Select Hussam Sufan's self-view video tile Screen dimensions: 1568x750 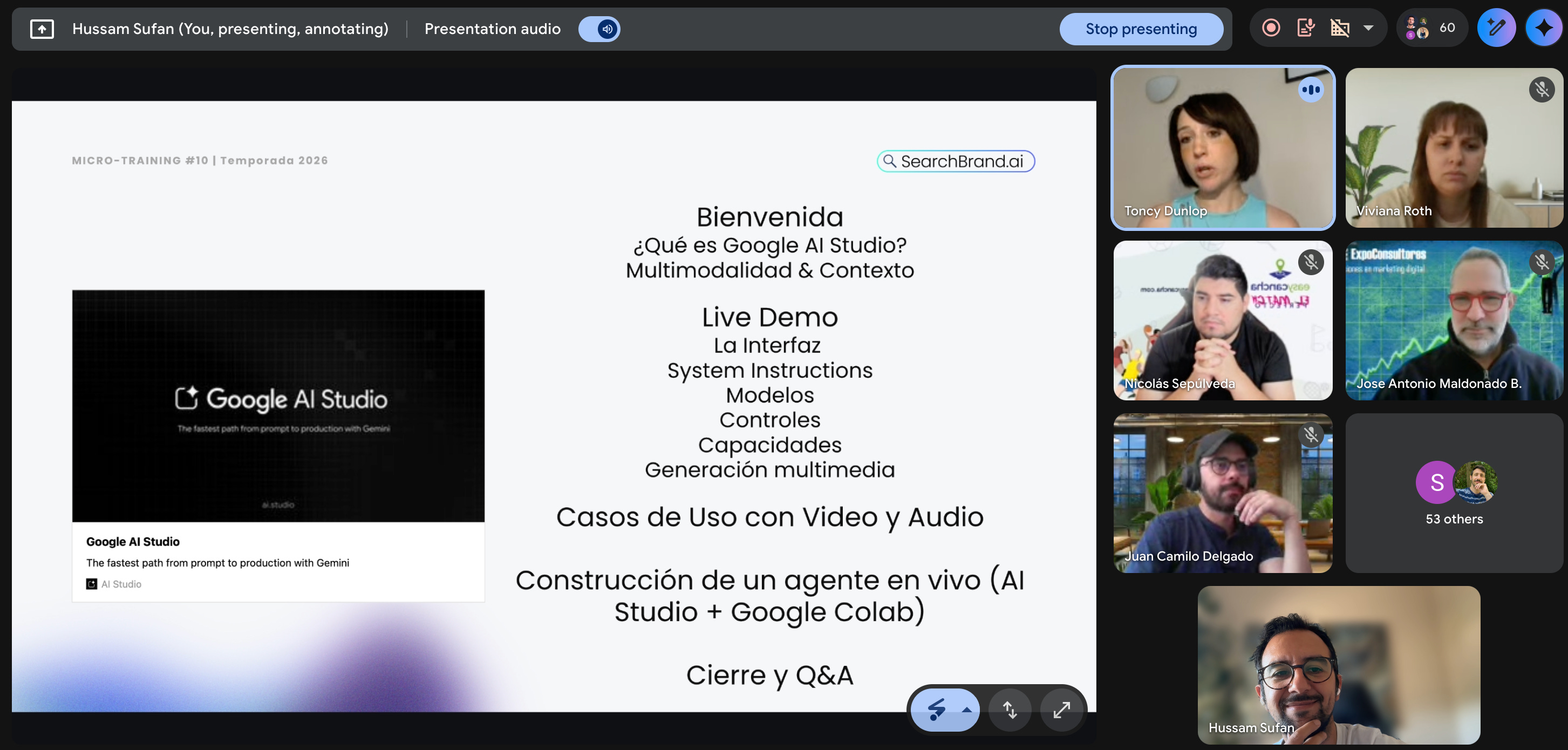[1339, 665]
